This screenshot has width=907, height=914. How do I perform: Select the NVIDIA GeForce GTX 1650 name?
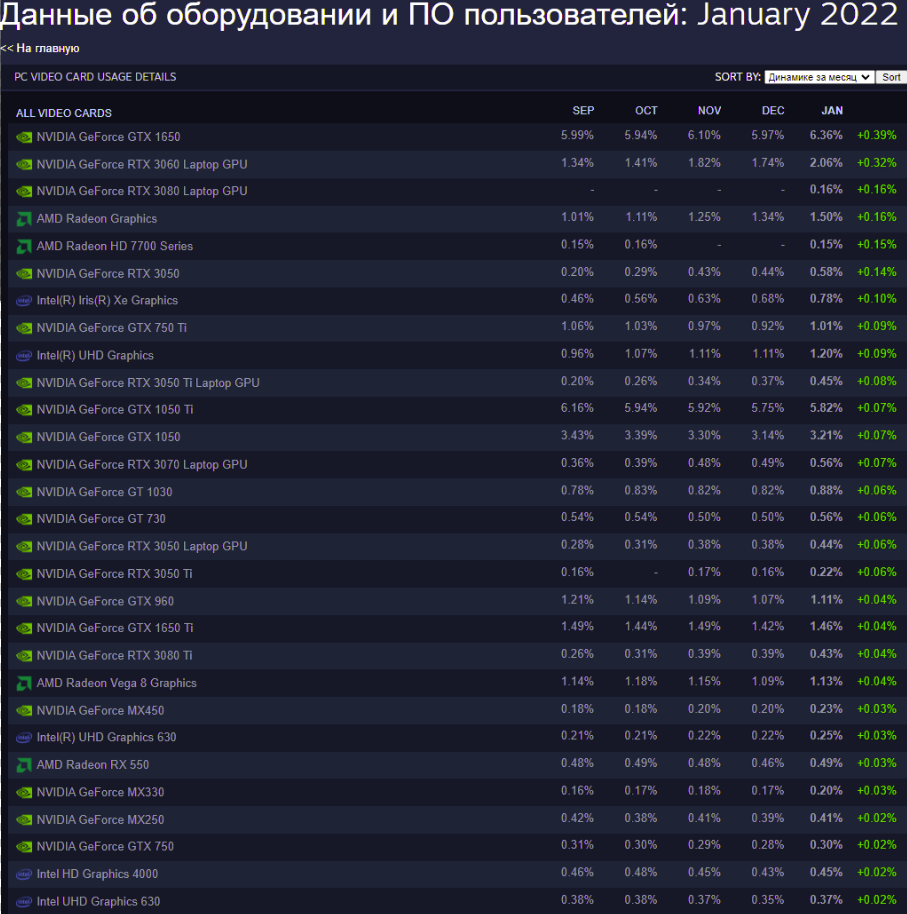[x=108, y=137]
